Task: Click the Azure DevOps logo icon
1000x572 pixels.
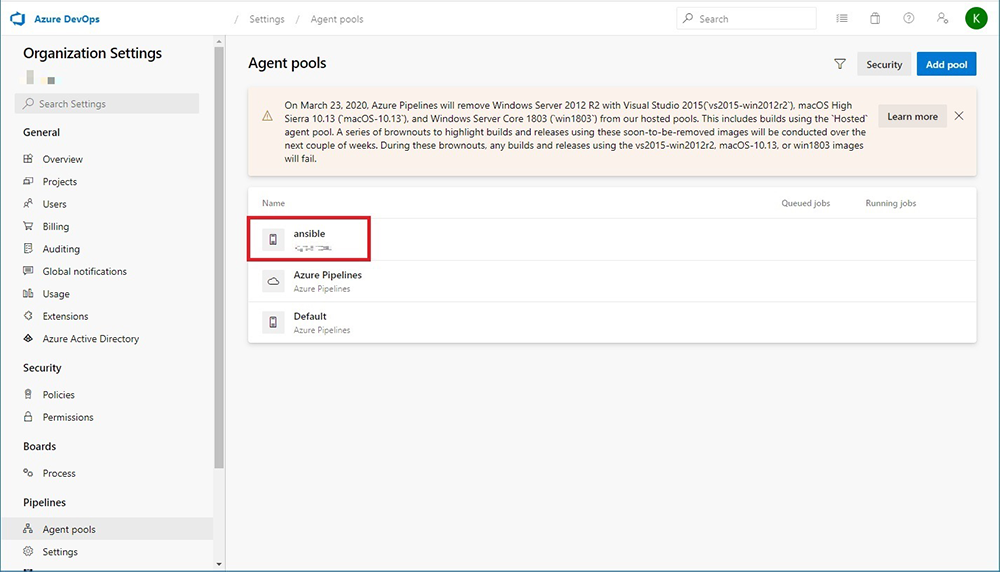Action: click(x=18, y=18)
